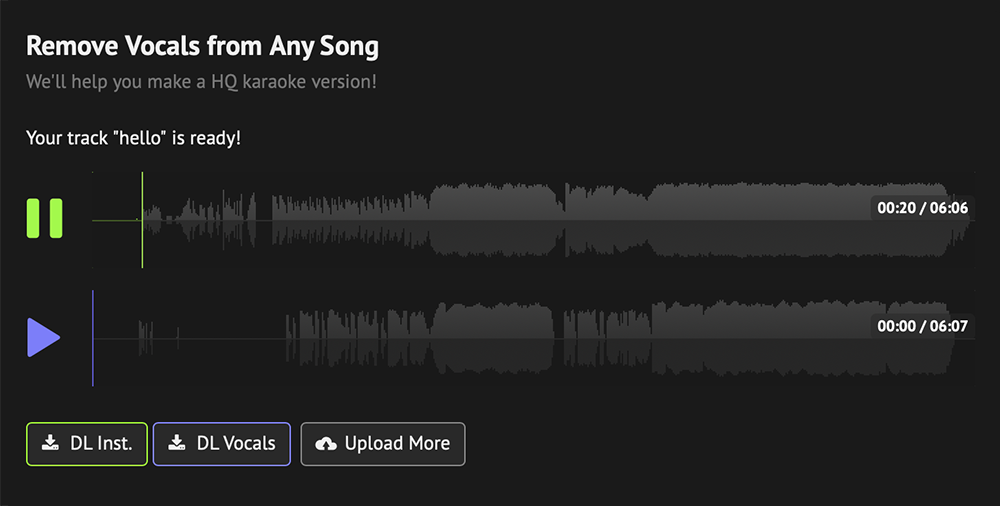Viewport: 1000px width, 506px height.
Task: Seek instrumental waveform to its narrow middle gap
Action: click(562, 219)
